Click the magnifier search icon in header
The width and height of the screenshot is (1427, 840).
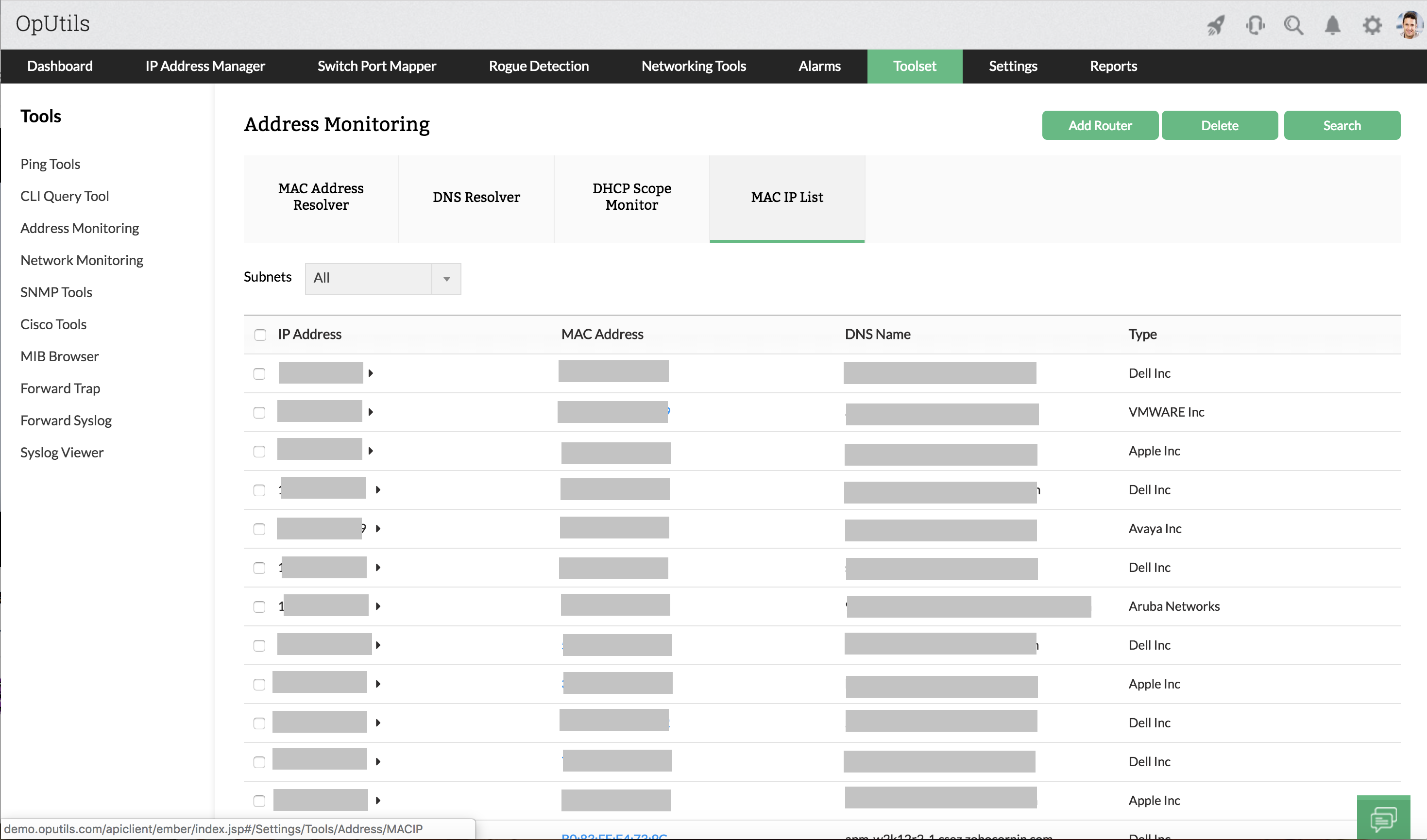[x=1293, y=25]
